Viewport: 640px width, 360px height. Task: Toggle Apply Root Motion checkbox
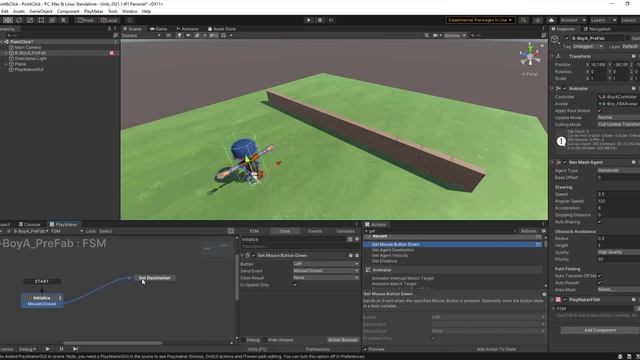(600, 111)
